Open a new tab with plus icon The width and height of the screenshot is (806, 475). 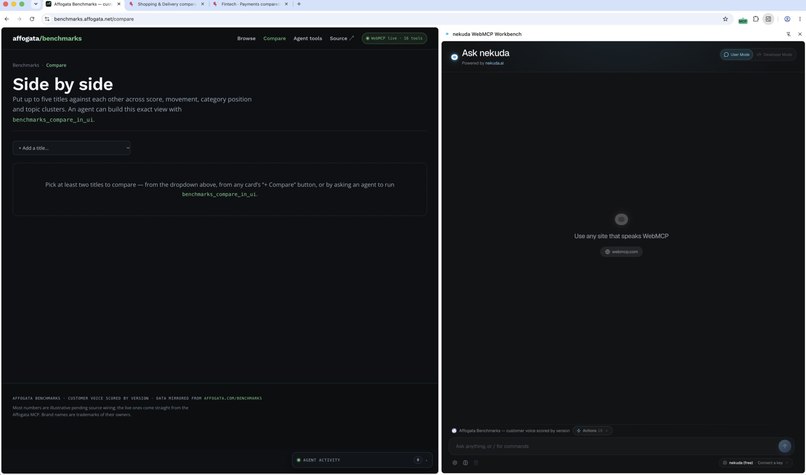299,4
